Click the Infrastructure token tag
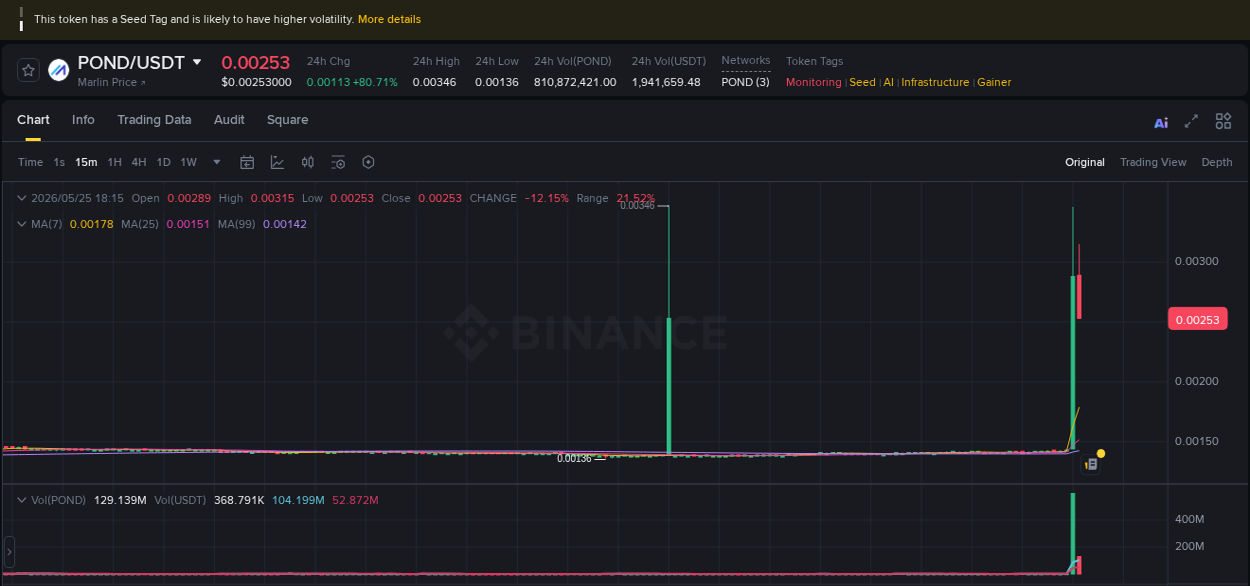Image resolution: width=1250 pixels, height=586 pixels. [935, 82]
